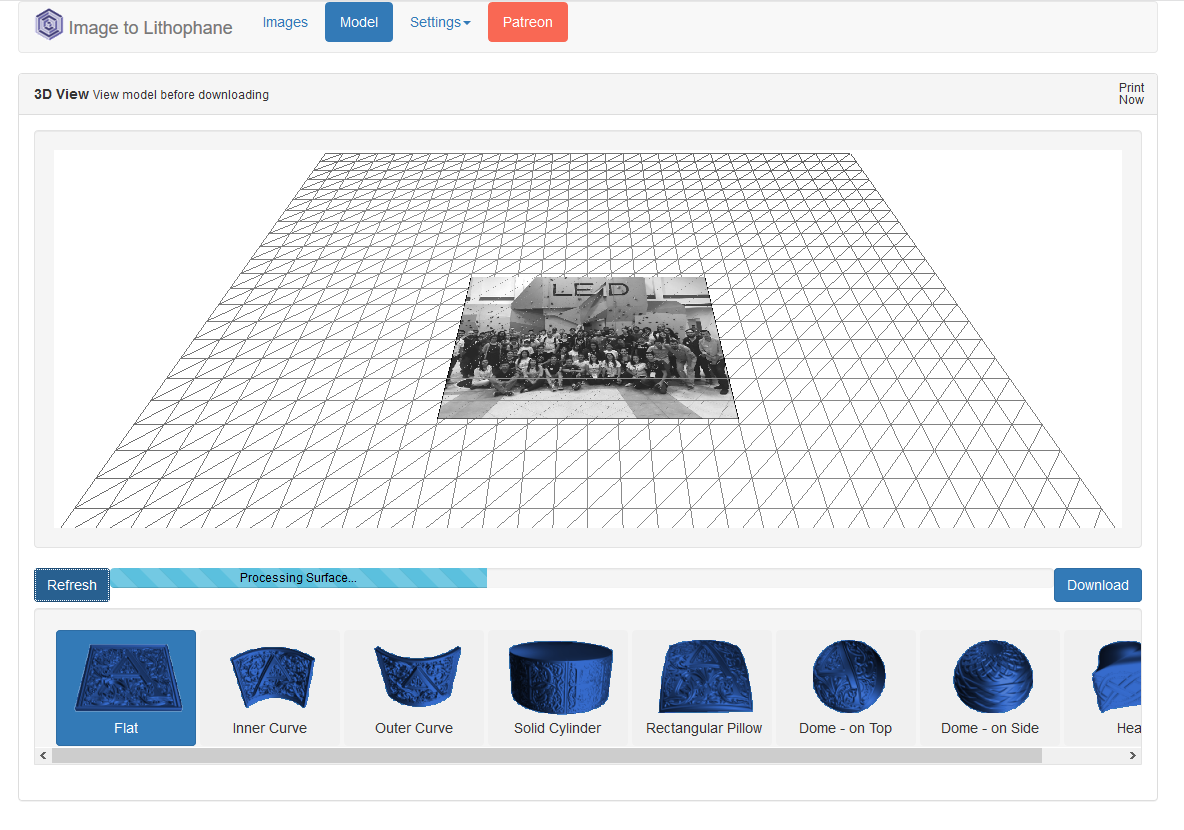Select the partially visible Heart shape
The image size is (1184, 830).
(1125, 688)
